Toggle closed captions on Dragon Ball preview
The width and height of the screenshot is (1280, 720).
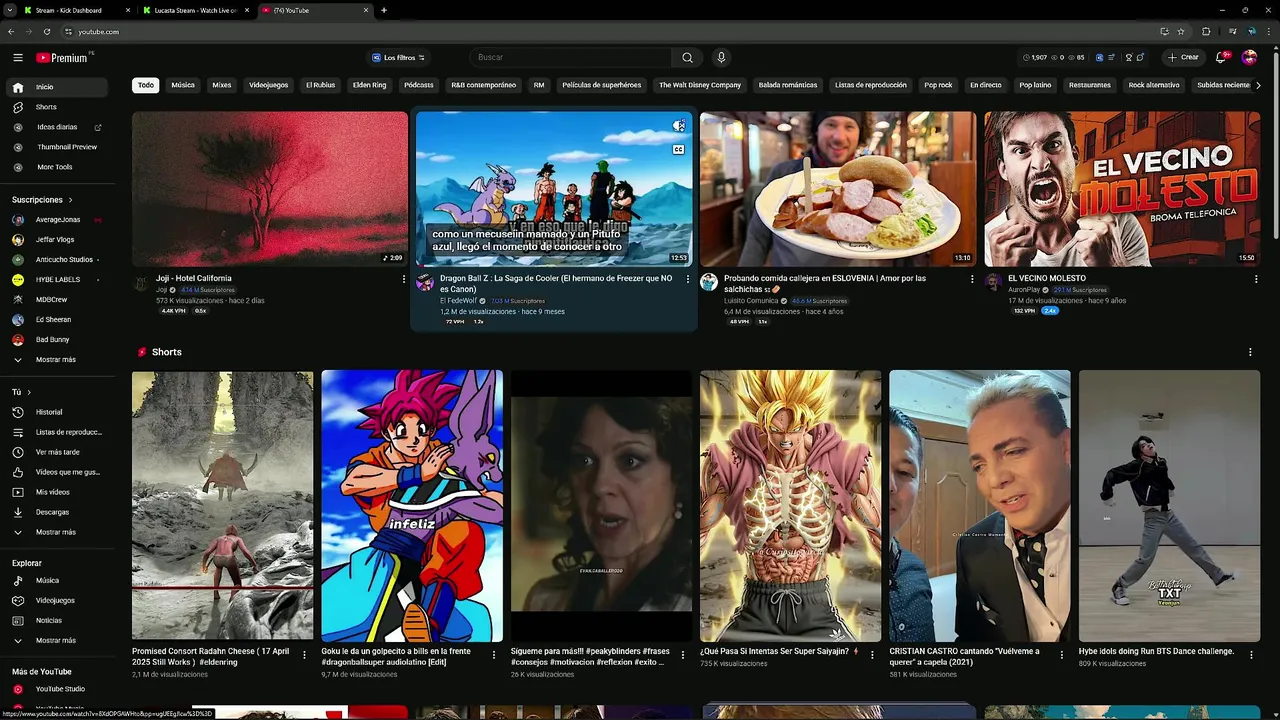(x=678, y=149)
